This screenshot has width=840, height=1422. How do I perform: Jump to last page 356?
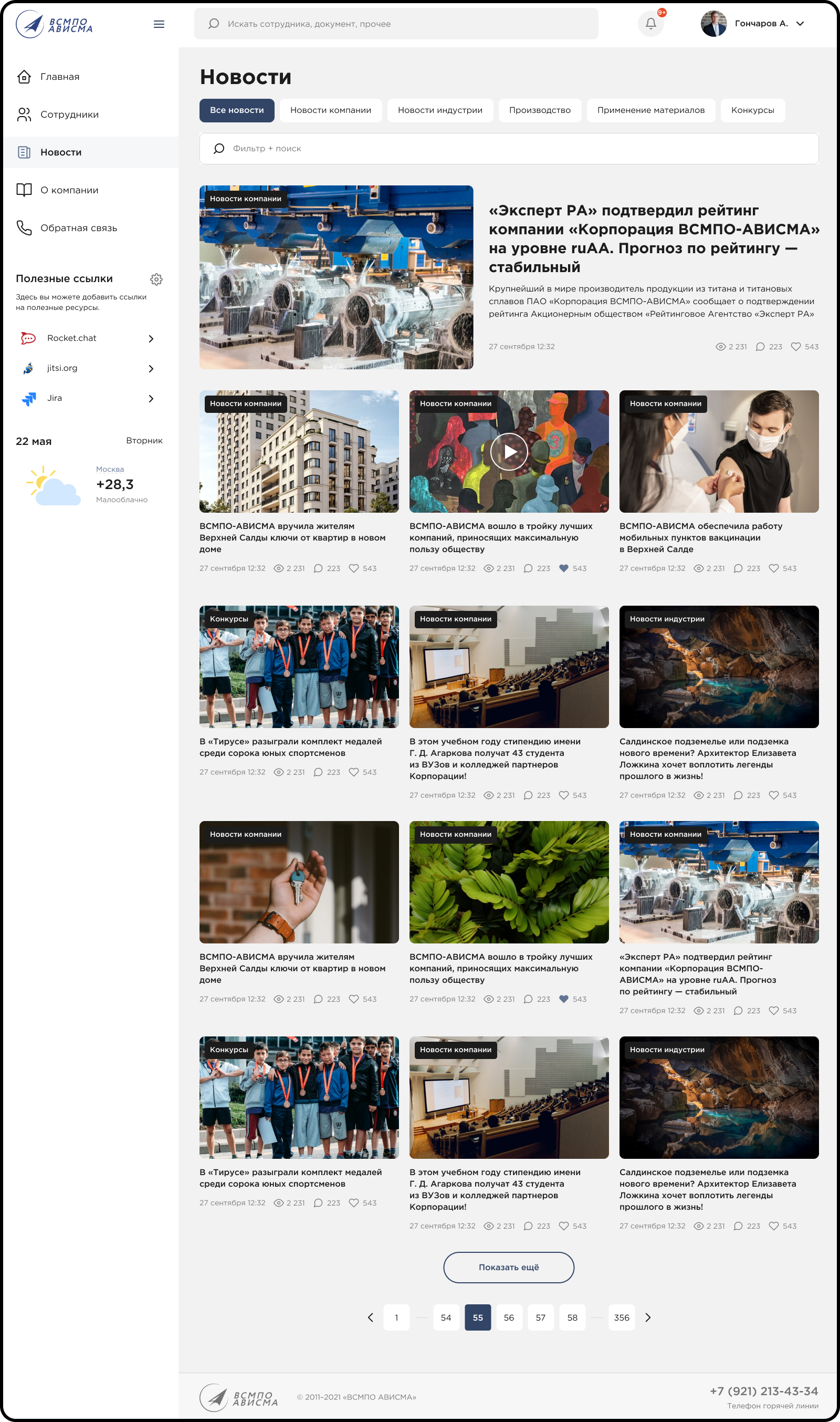(622, 1317)
